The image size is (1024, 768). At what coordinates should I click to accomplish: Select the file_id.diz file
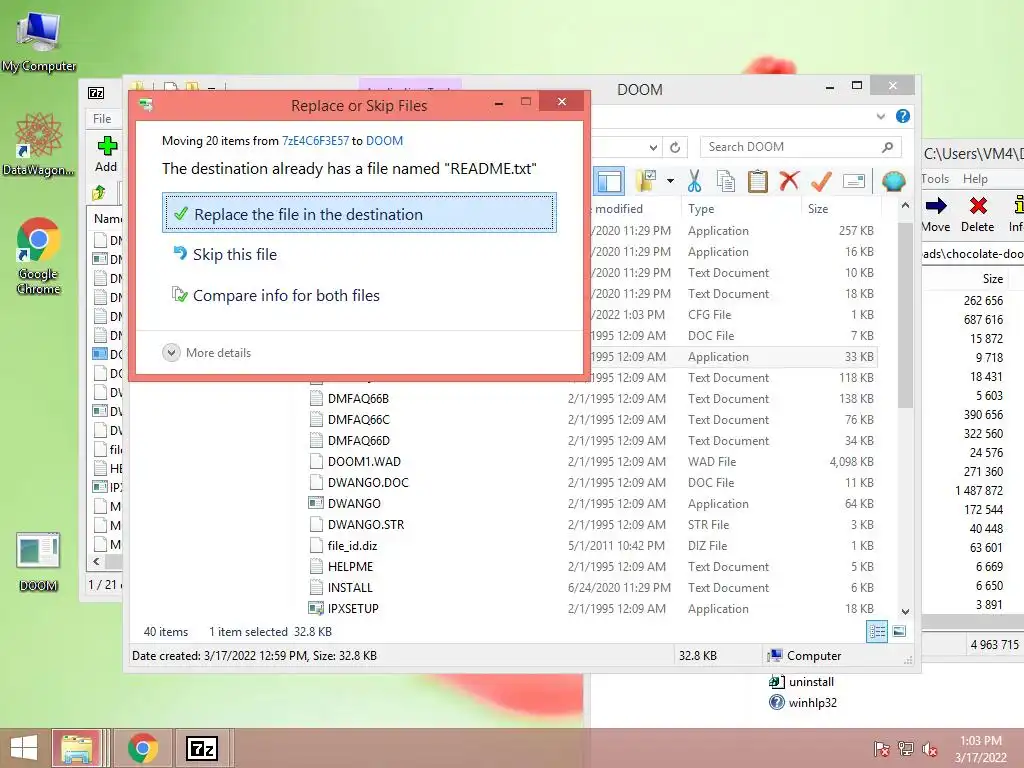click(352, 546)
